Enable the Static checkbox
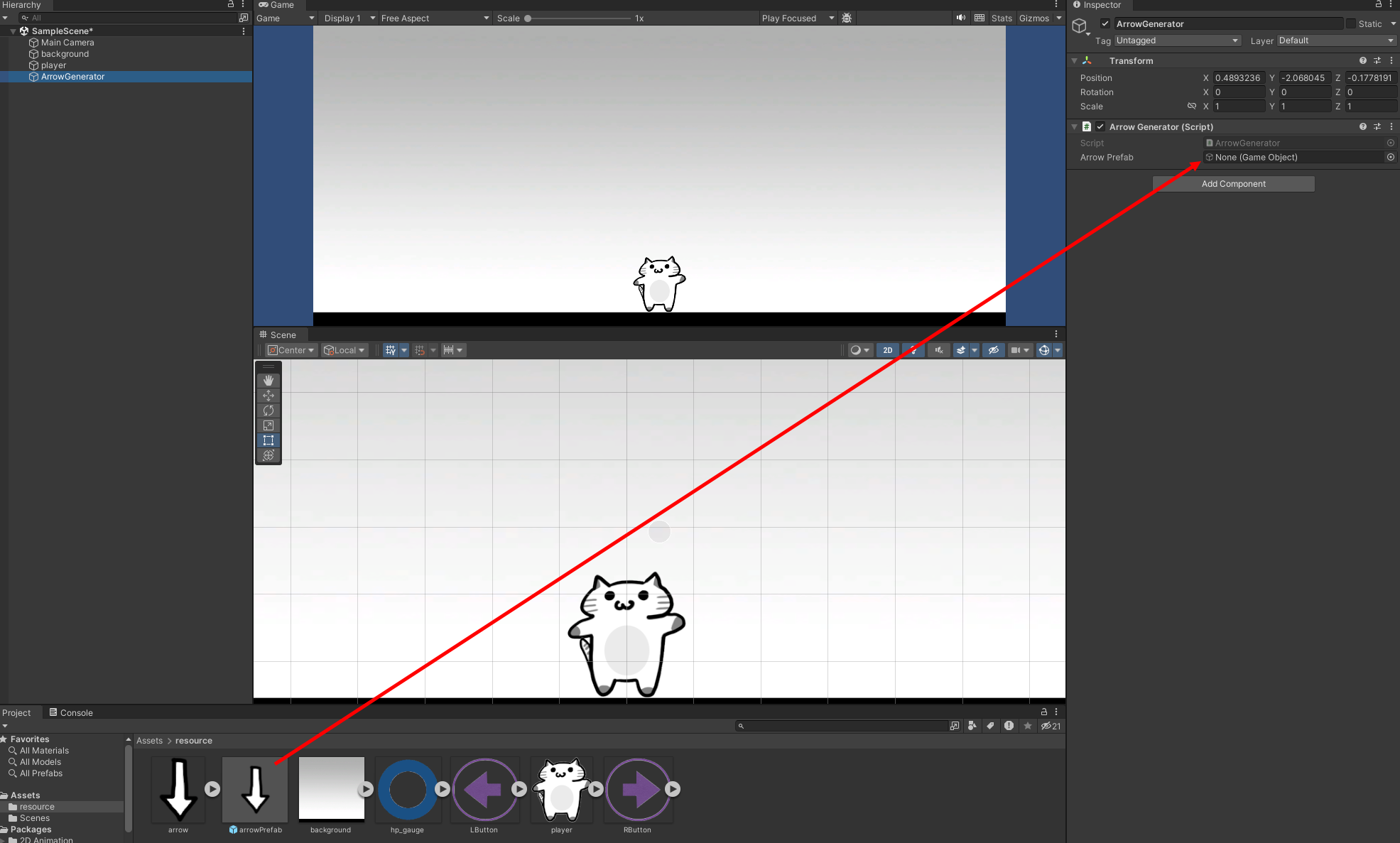 point(1351,23)
